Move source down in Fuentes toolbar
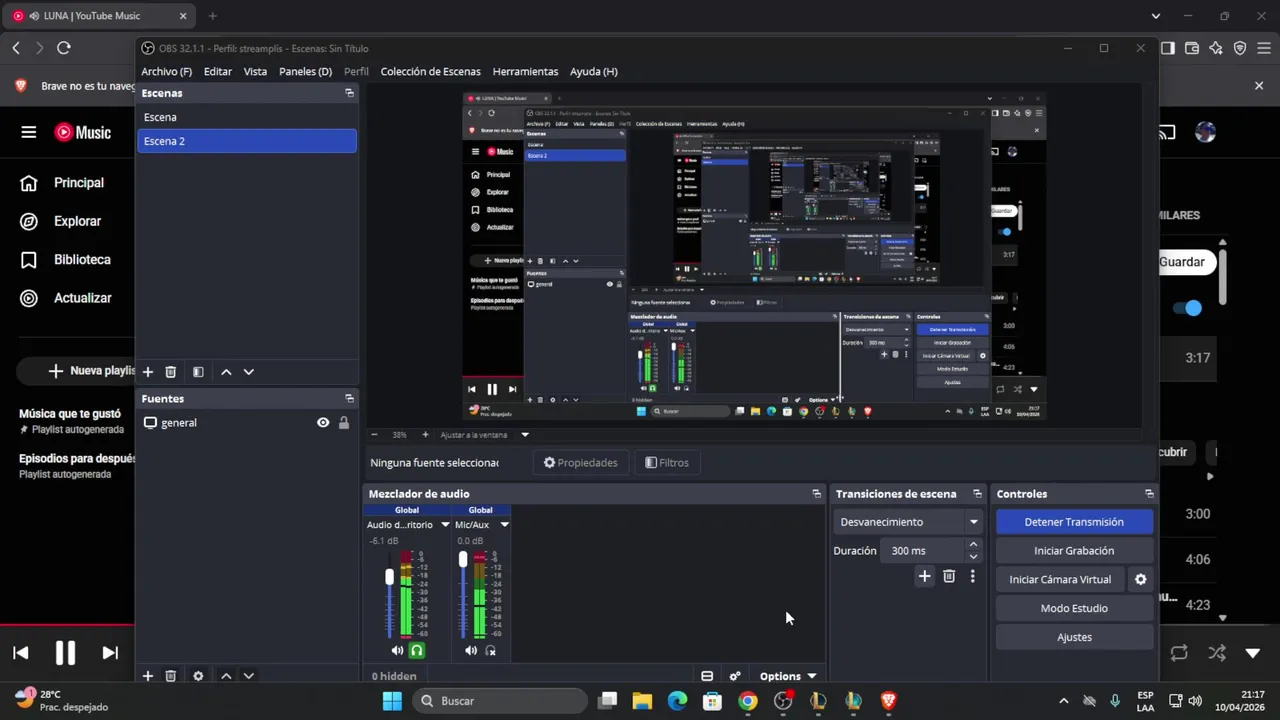 [249, 676]
